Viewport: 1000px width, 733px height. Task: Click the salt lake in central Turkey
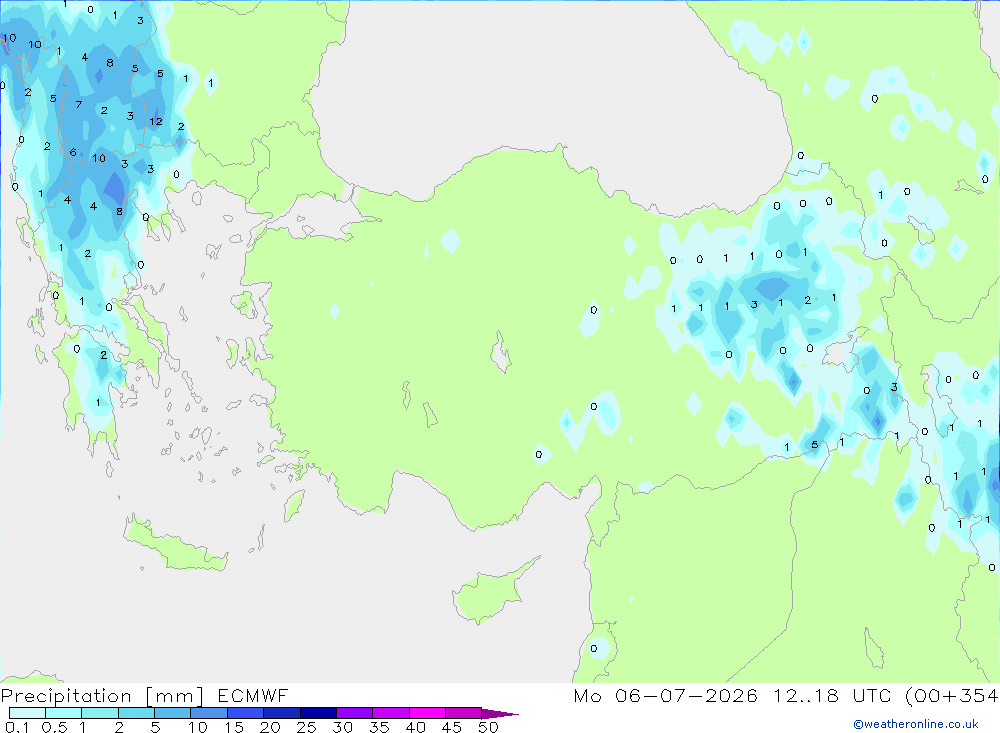pyautogui.click(x=501, y=353)
